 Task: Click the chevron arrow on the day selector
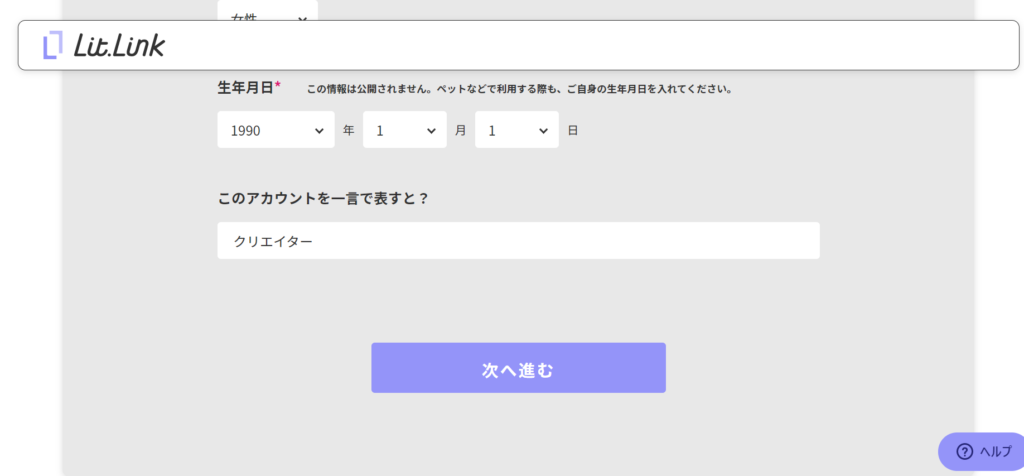pyautogui.click(x=543, y=130)
